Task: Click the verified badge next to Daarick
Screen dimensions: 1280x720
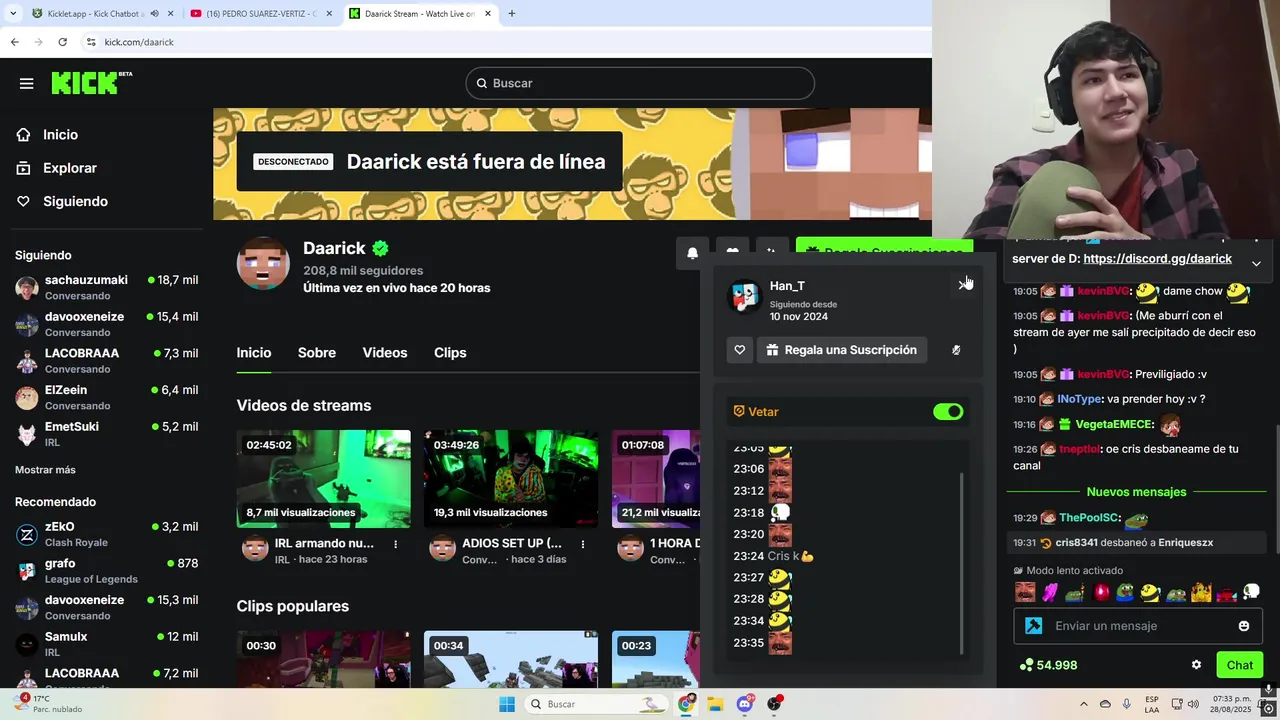Action: (x=380, y=248)
